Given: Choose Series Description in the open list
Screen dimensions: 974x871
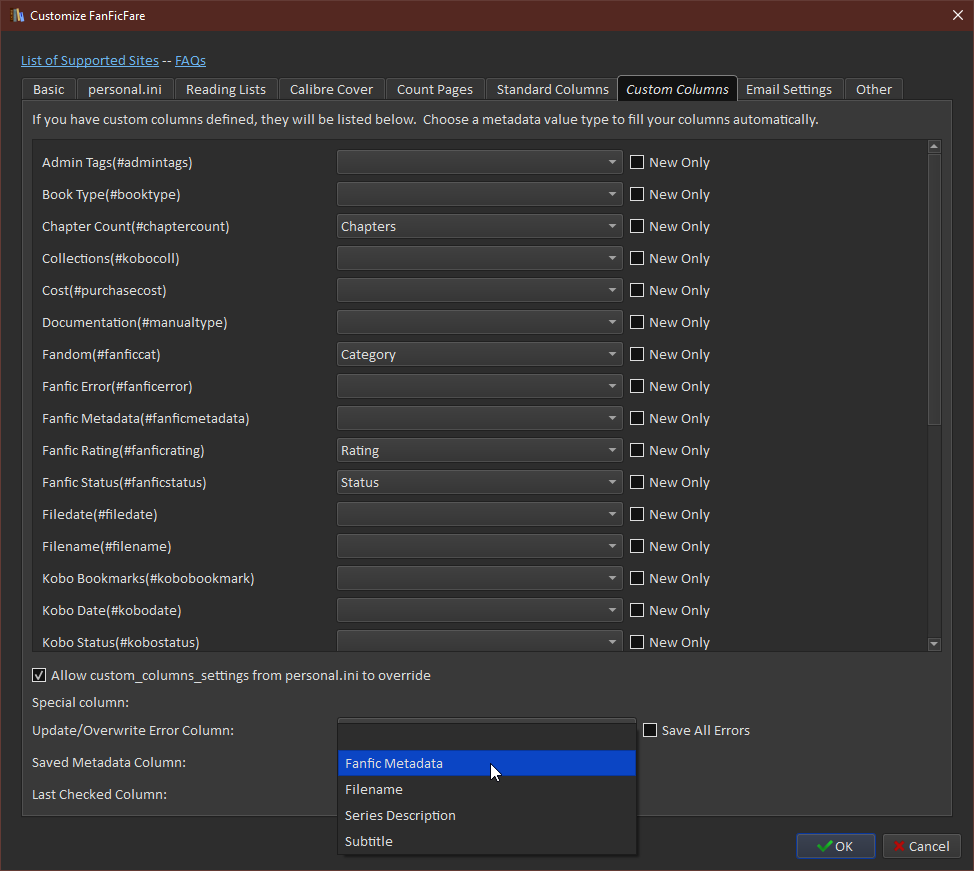Looking at the screenshot, I should pyautogui.click(x=400, y=816).
